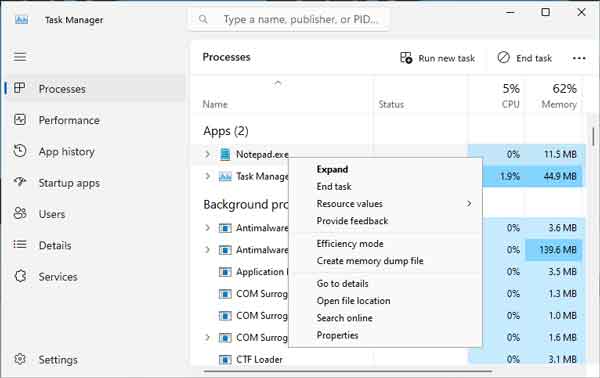
Task: Click the 1.9% CPU value
Action: point(510,176)
